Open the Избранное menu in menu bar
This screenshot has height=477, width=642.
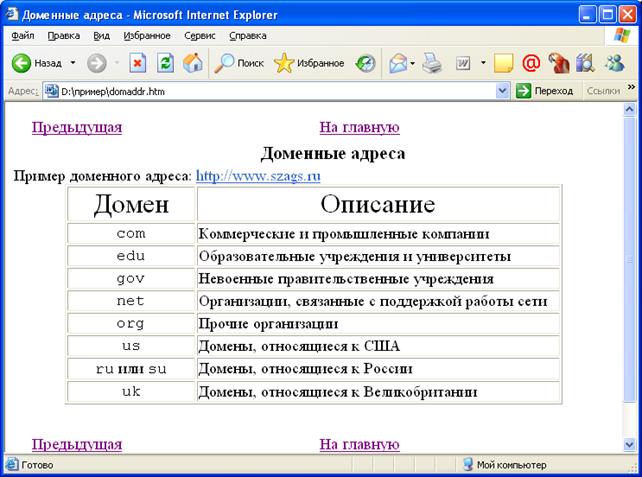[147, 35]
